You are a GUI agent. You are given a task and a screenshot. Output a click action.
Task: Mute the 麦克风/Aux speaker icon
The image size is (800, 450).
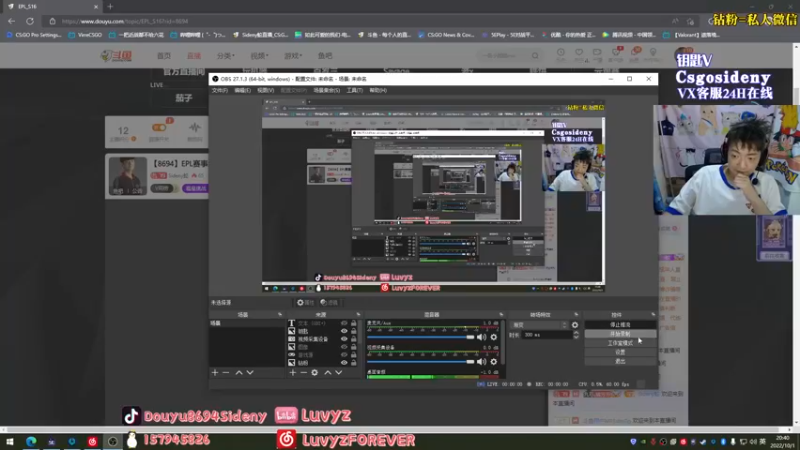coord(482,337)
